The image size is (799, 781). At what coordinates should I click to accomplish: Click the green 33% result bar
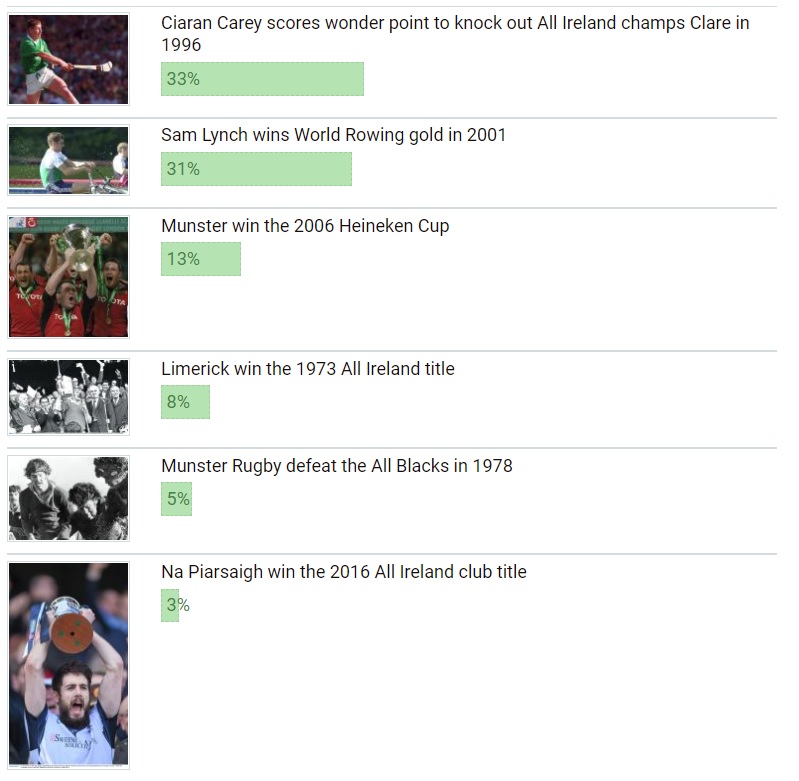pyautogui.click(x=262, y=79)
